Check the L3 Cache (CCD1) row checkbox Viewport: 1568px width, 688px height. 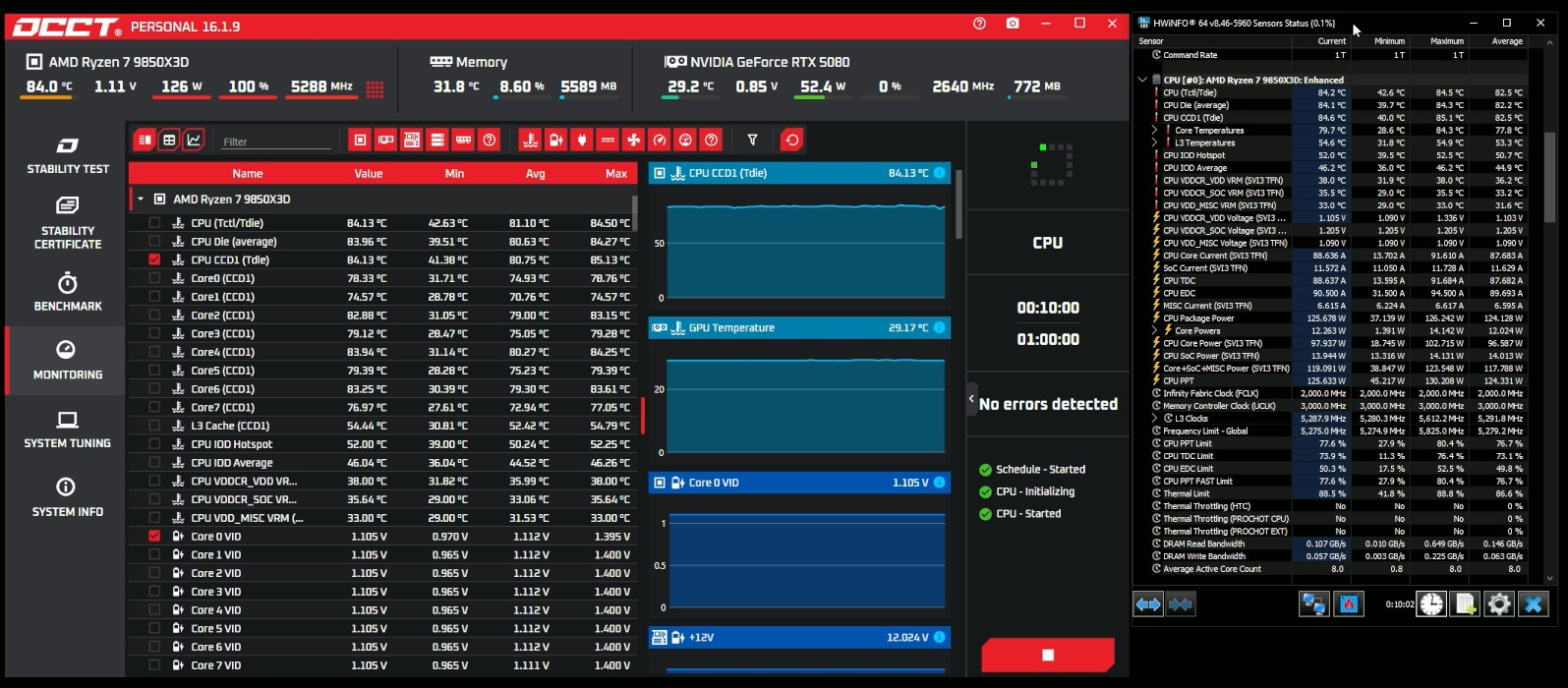(x=154, y=426)
